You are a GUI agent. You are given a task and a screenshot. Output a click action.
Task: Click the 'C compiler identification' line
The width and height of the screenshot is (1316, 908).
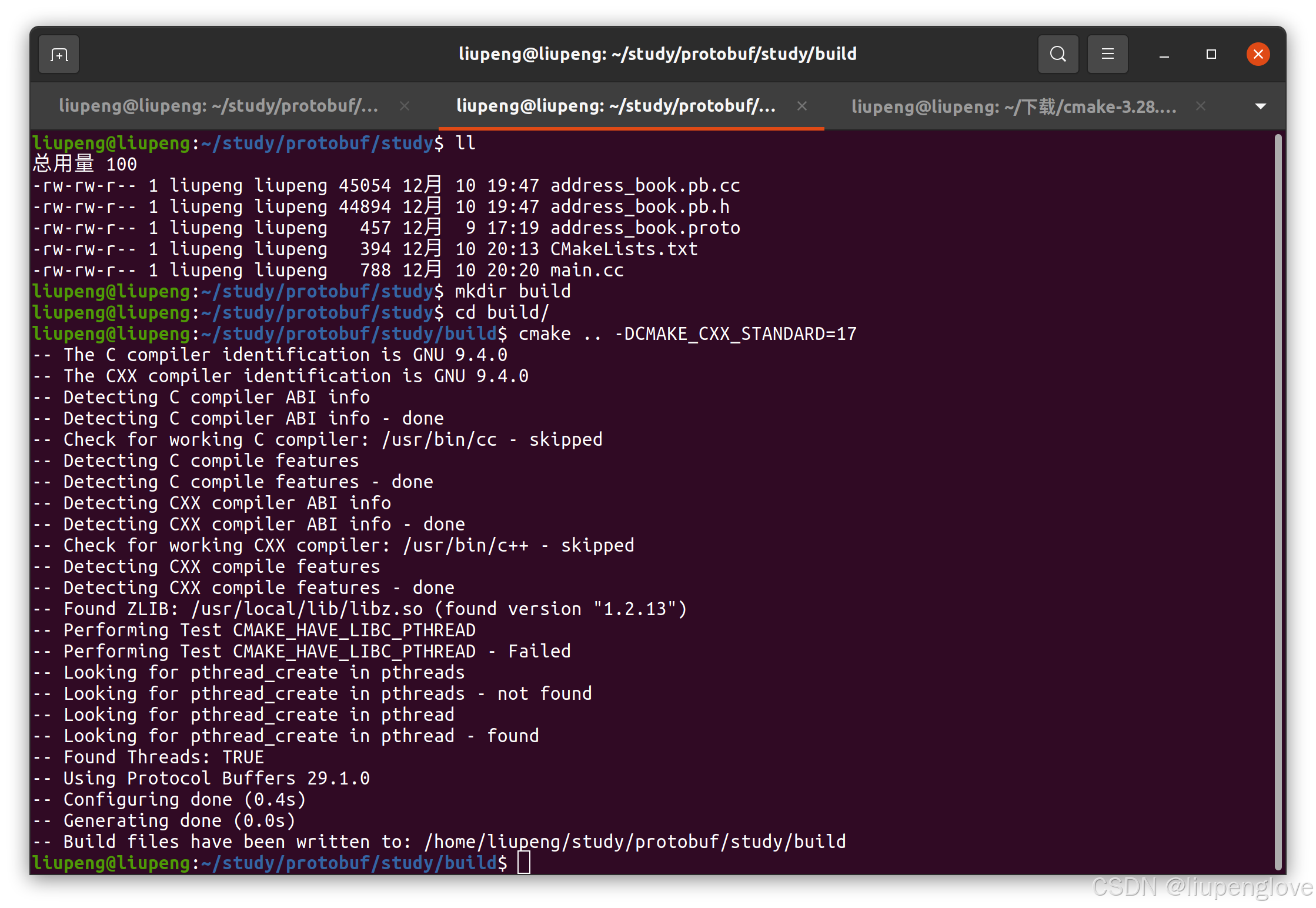pyautogui.click(x=270, y=355)
